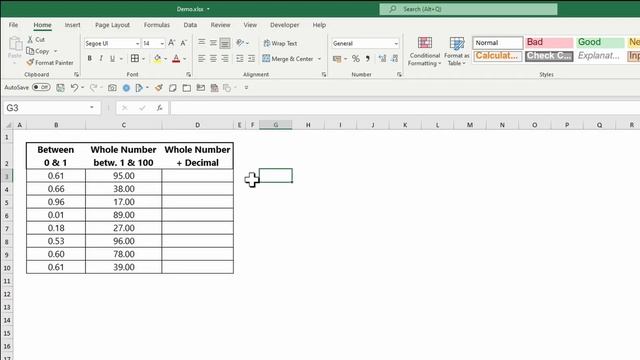Screen dimensions: 640x360
Task: Open Conditional Formatting menu
Action: pos(424,51)
